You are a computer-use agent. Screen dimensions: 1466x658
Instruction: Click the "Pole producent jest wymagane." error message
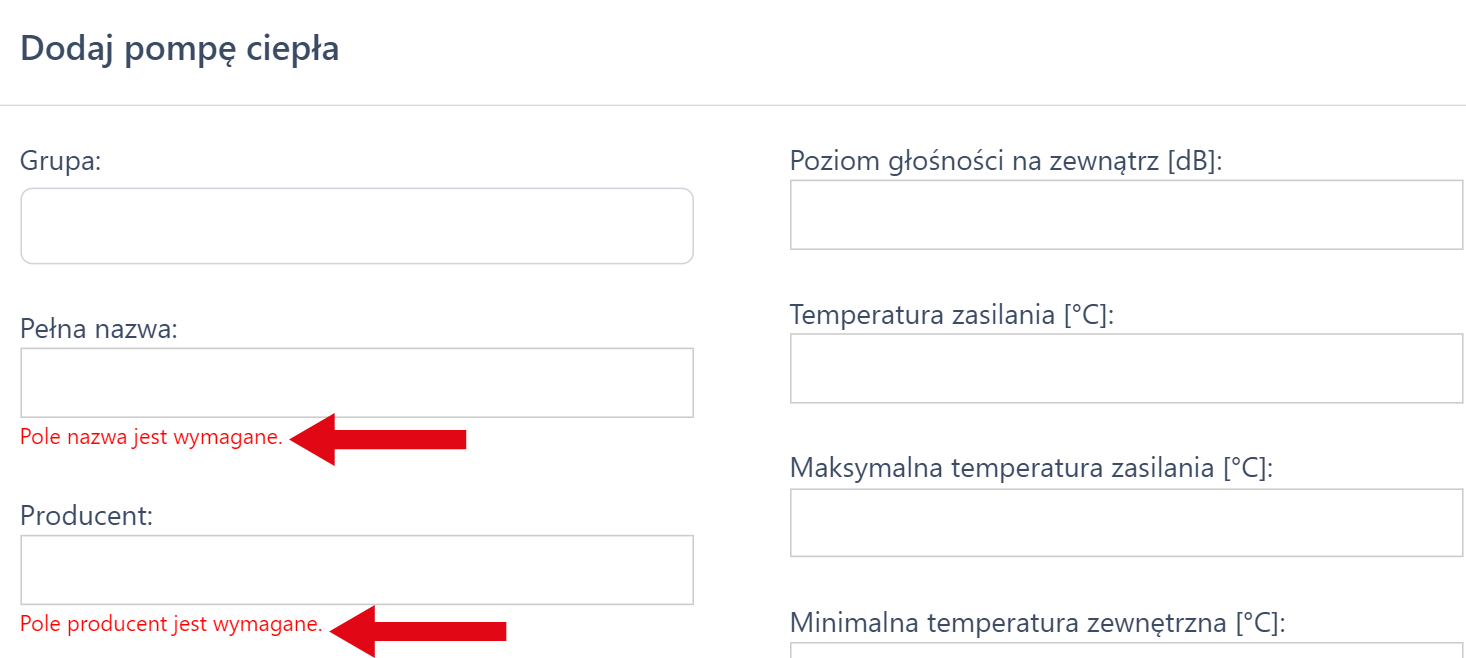point(171,624)
